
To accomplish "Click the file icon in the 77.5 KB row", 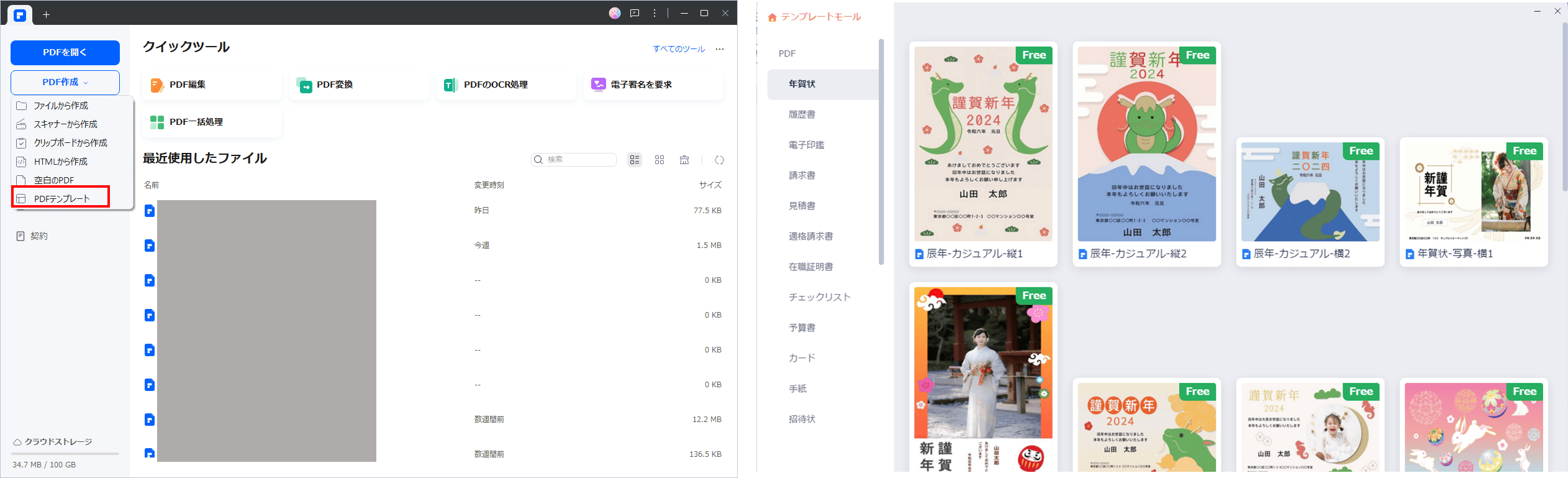I will tap(150, 211).
